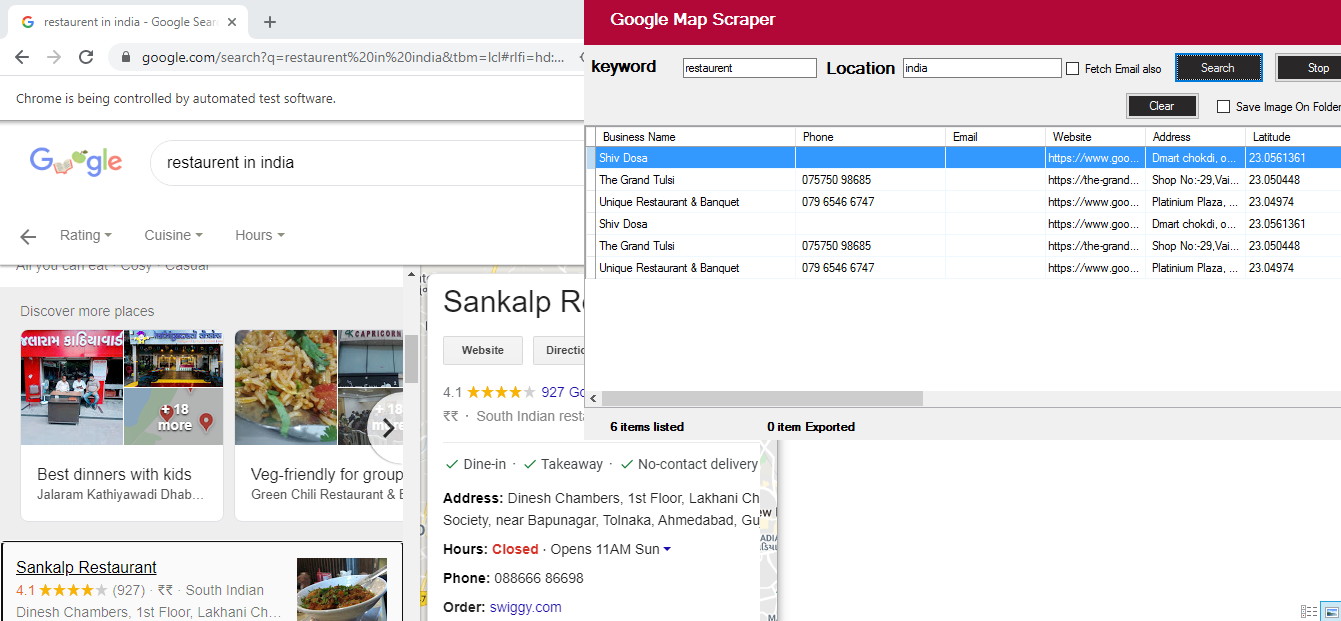The image size is (1341, 621).
Task: Click the lock icon in address bar
Action: (x=125, y=58)
